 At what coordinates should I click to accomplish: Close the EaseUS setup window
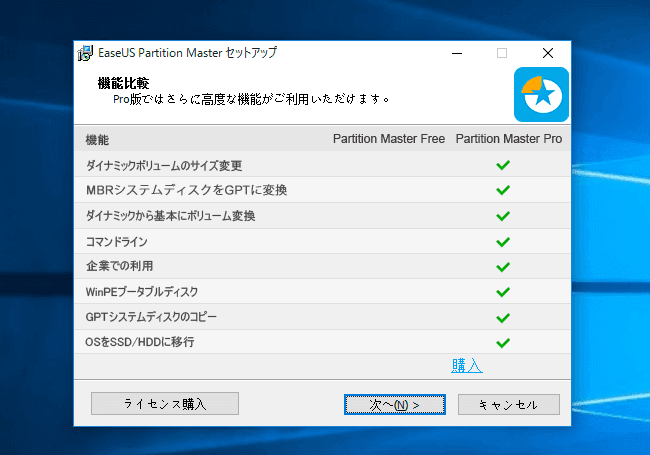[548, 53]
